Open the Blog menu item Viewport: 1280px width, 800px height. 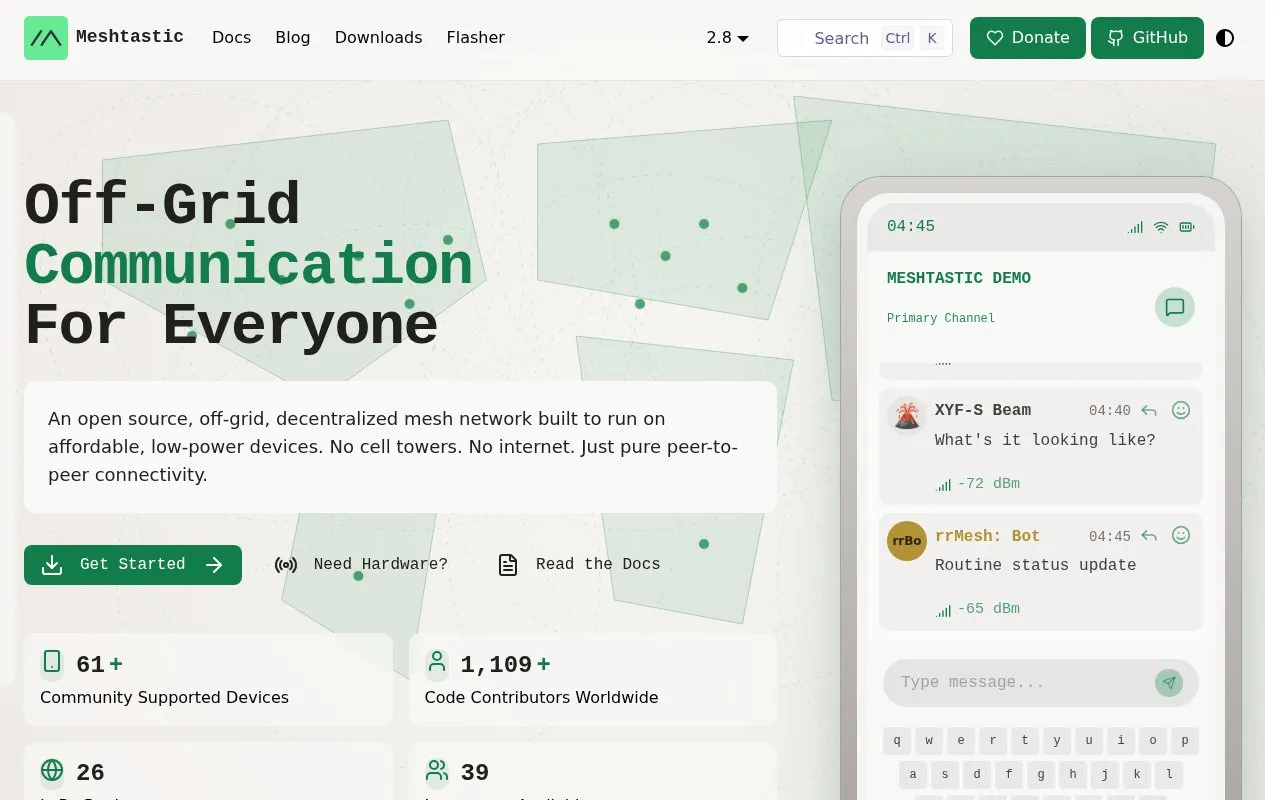click(293, 38)
